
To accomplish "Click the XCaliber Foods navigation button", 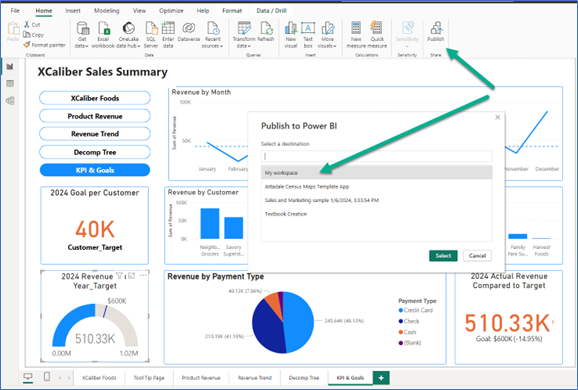I will [95, 98].
